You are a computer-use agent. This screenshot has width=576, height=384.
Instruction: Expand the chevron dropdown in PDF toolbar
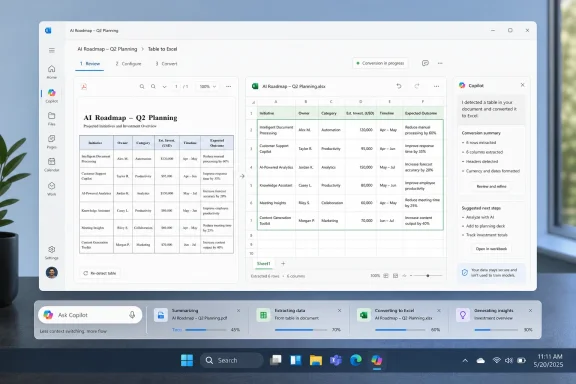point(164,87)
